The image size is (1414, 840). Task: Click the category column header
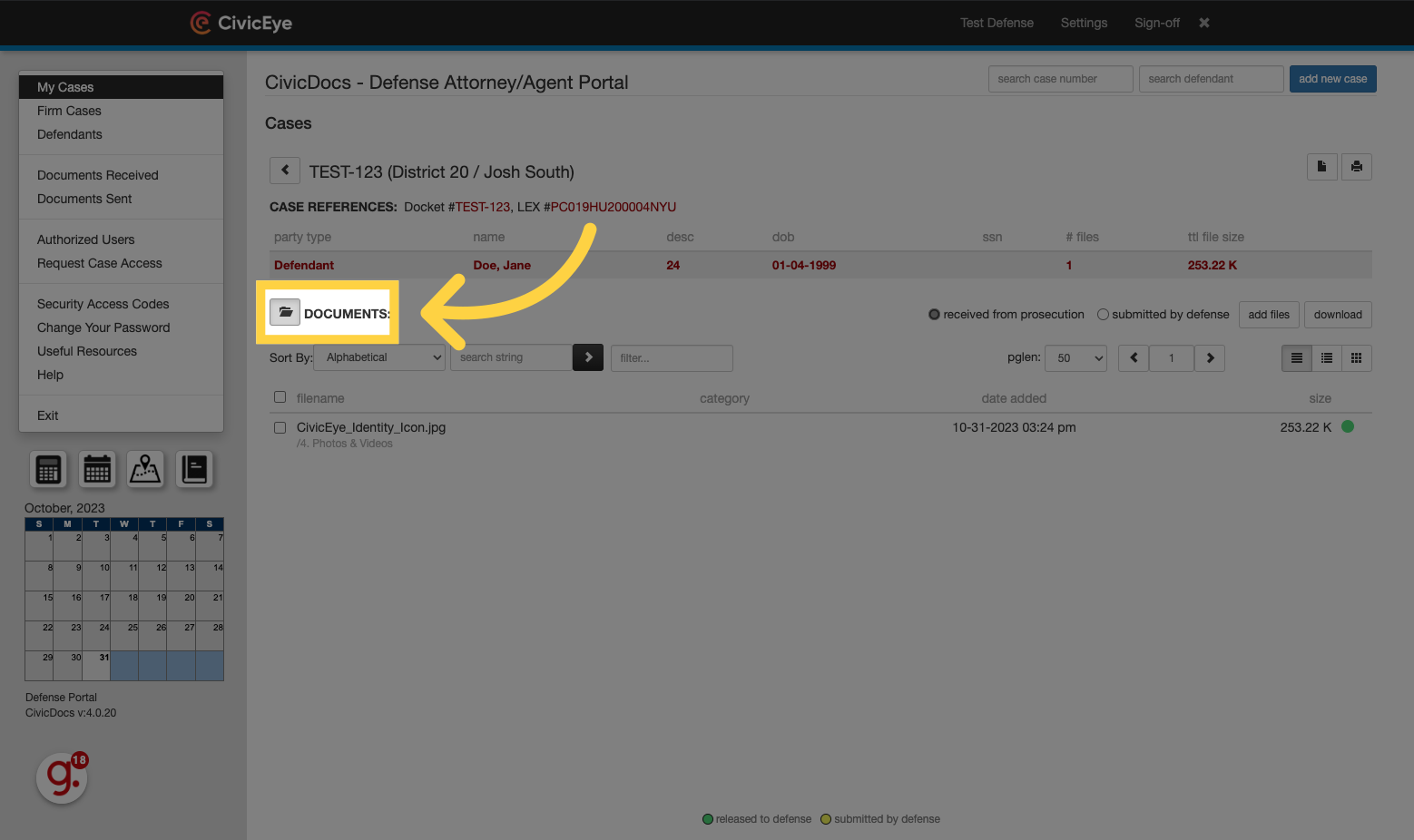[x=724, y=398]
